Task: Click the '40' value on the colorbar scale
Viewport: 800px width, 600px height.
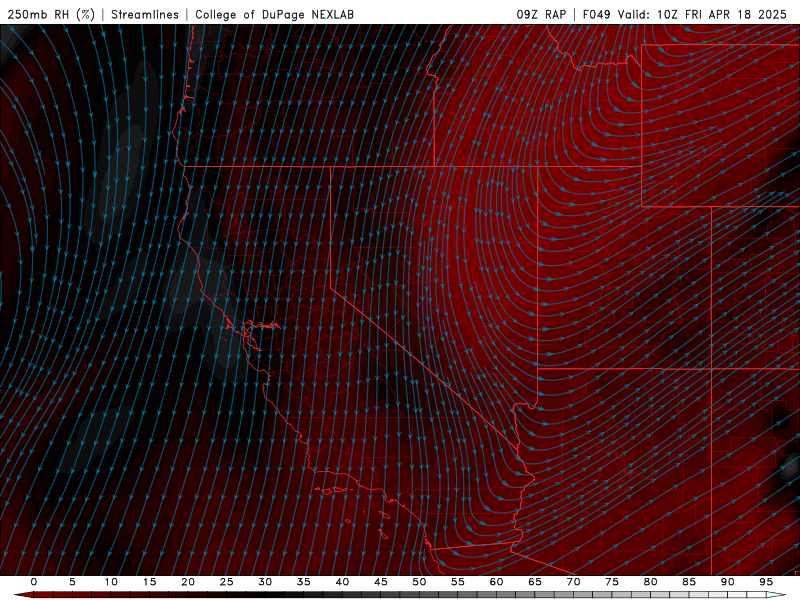Action: 342,582
